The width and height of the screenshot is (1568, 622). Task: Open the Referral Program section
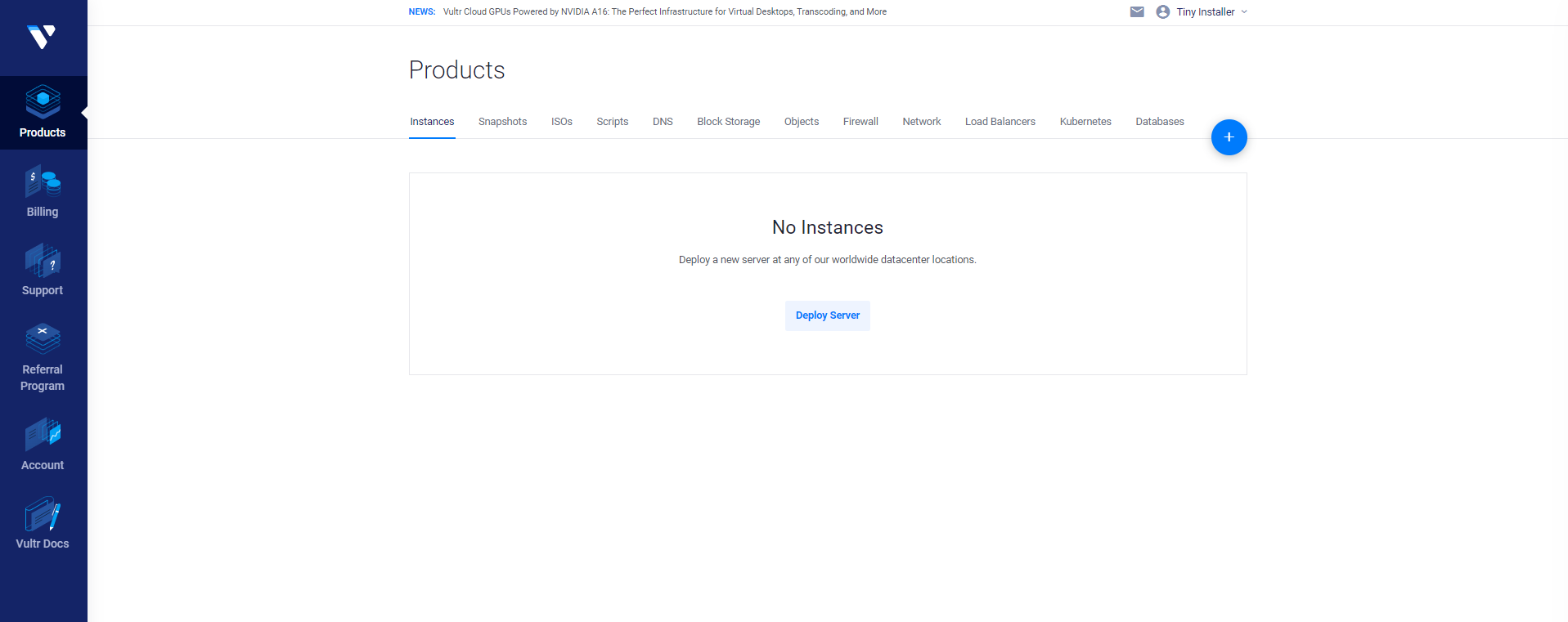tap(43, 357)
